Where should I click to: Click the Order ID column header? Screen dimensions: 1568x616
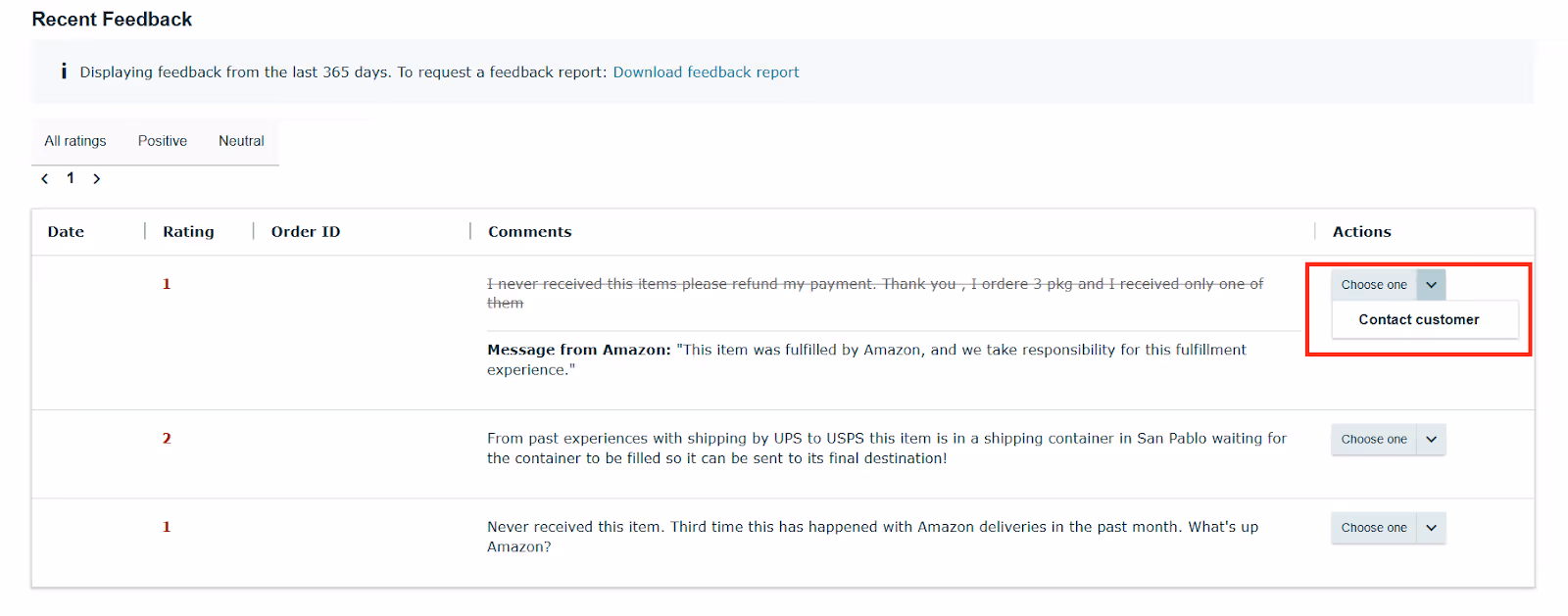tap(306, 232)
